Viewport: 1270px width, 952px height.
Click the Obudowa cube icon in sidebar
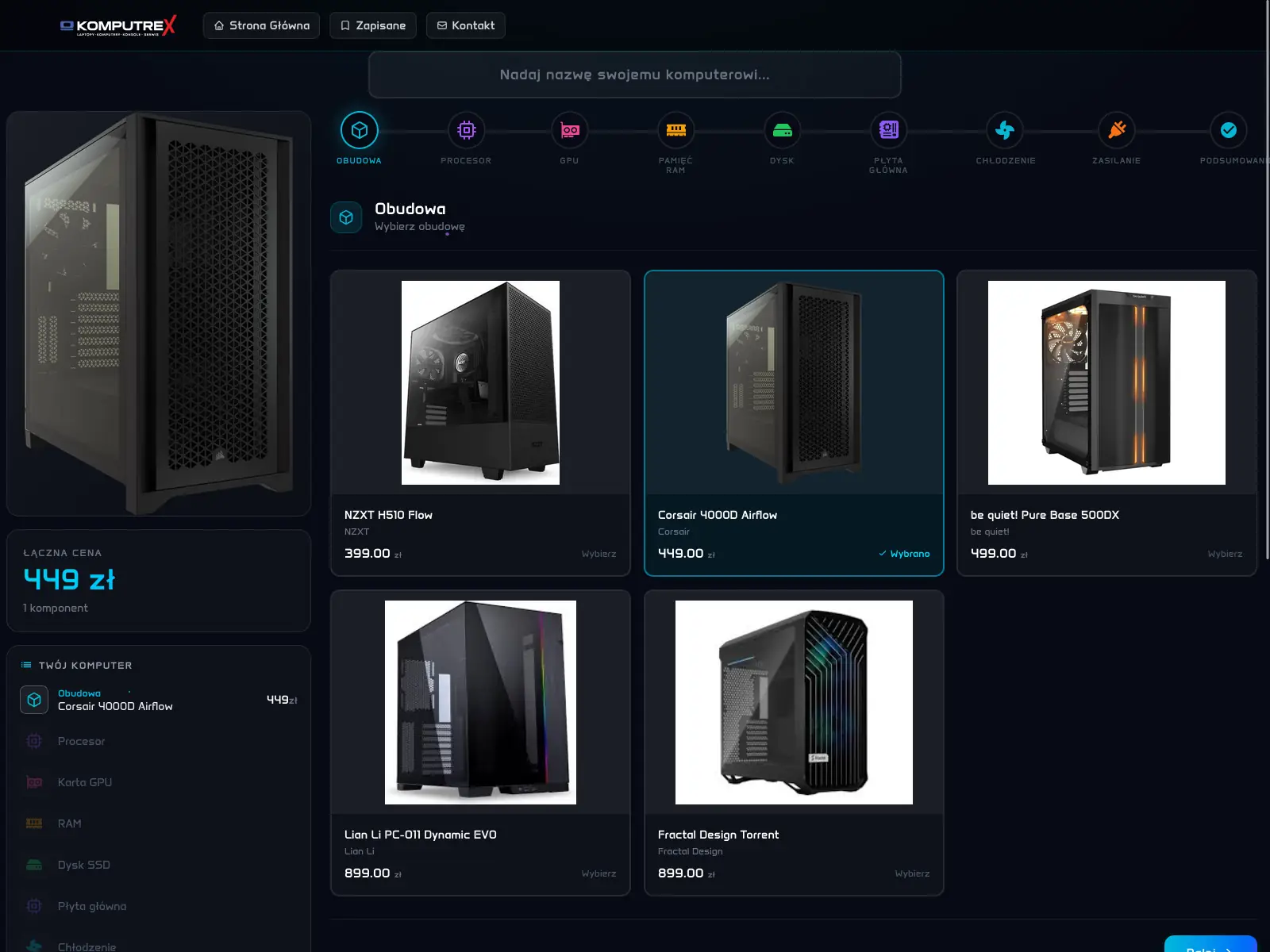click(x=33, y=699)
